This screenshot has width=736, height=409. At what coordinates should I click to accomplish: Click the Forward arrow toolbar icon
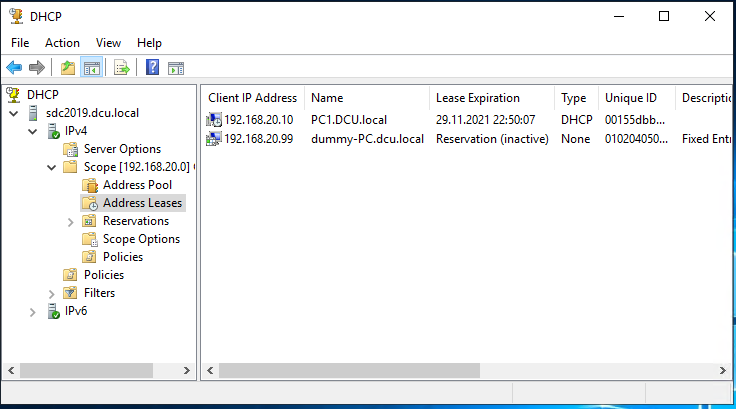[x=36, y=68]
